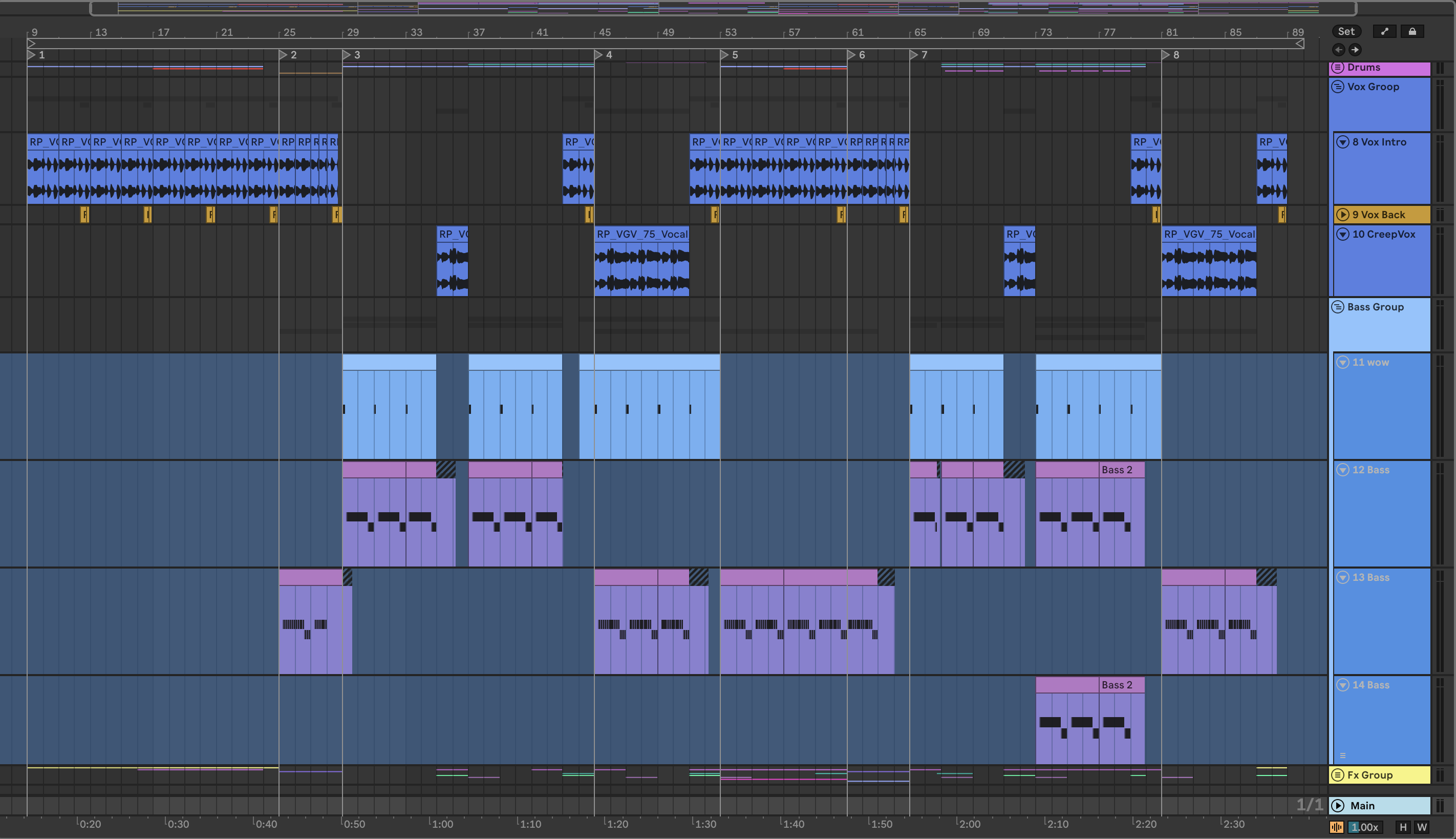Toggle the Lock Envelopes button
Viewport: 1456px width, 839px height.
click(1412, 32)
